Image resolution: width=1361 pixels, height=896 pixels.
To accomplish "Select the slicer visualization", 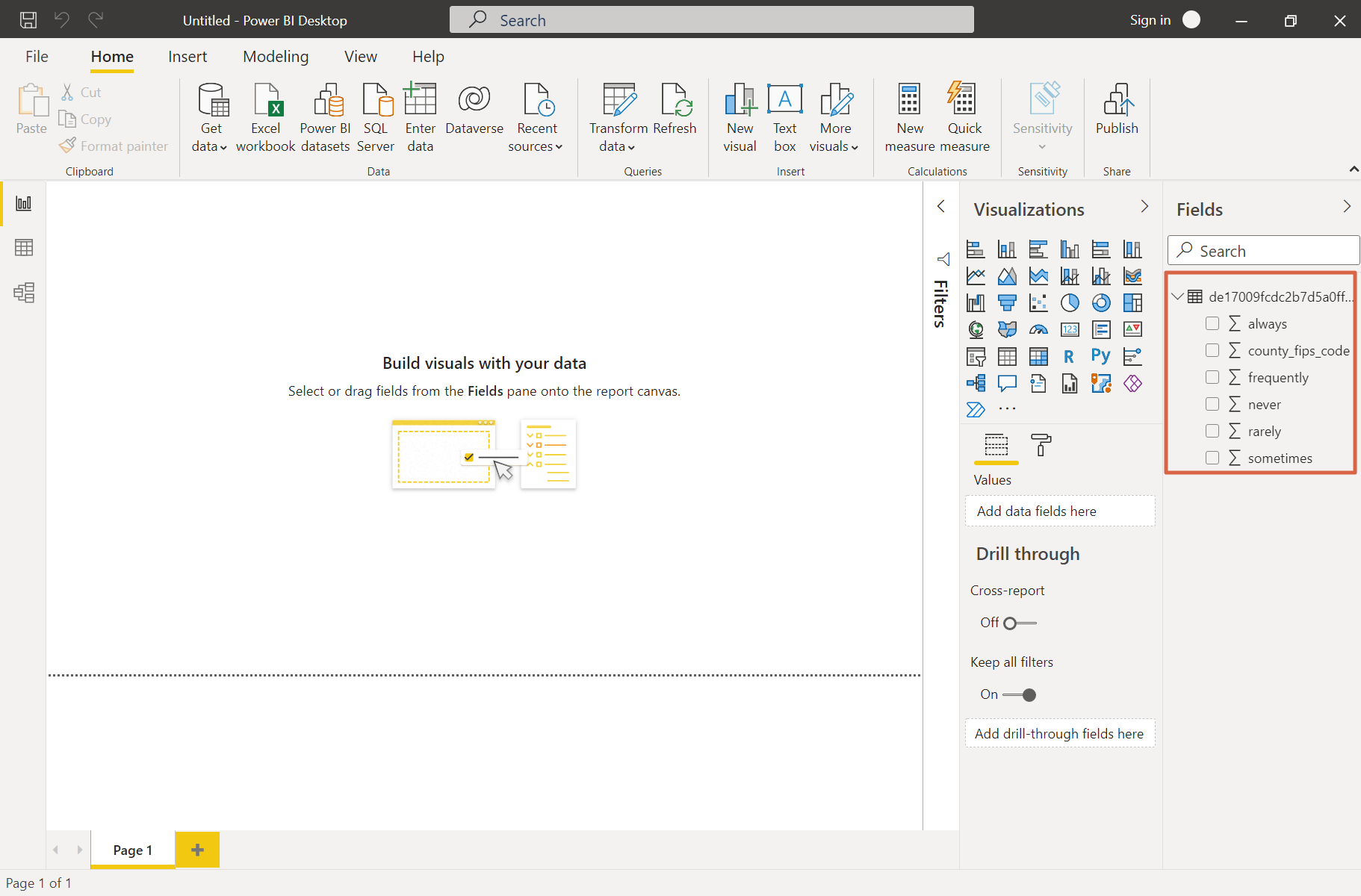I will pos(976,356).
